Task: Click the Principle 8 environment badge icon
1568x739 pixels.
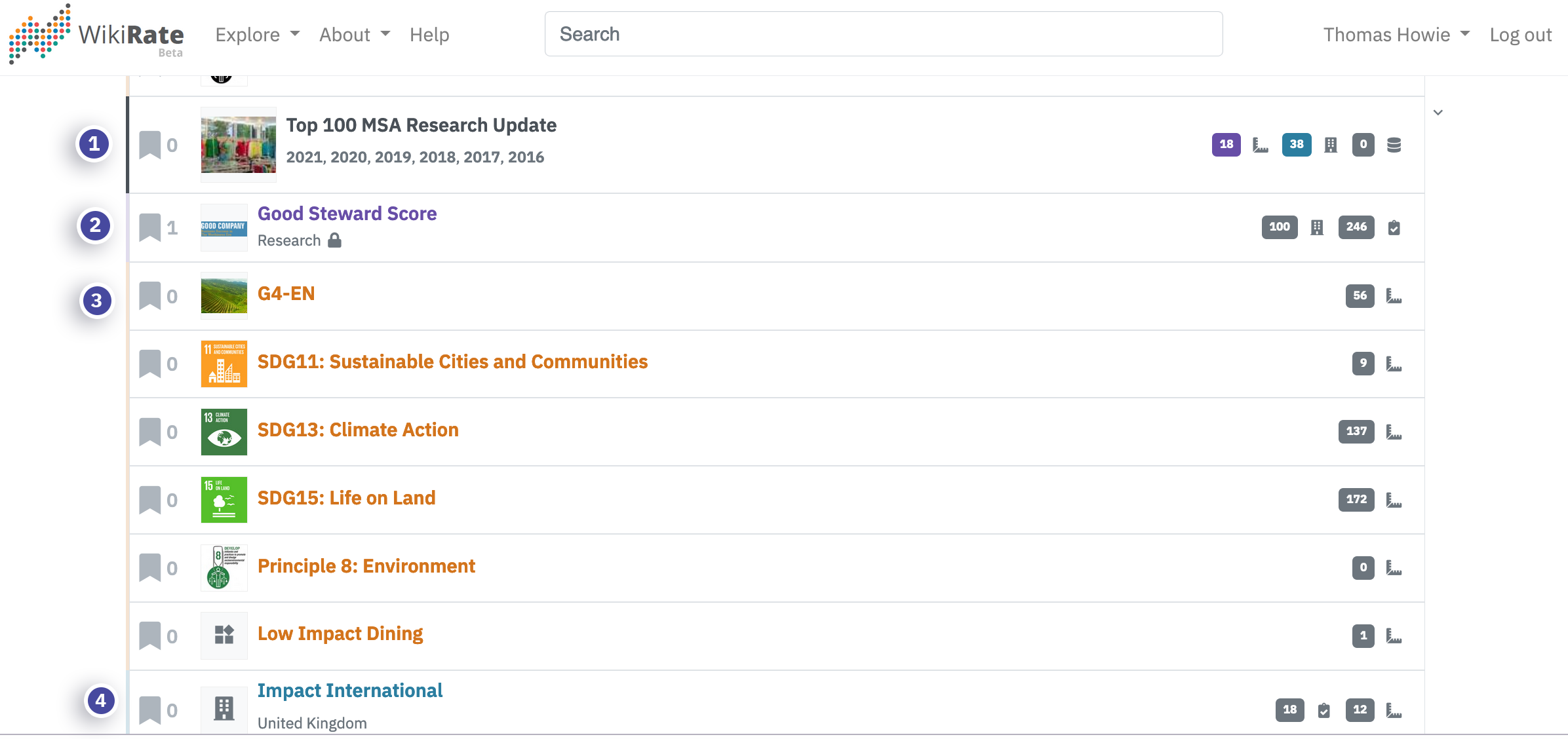Action: [x=224, y=569]
